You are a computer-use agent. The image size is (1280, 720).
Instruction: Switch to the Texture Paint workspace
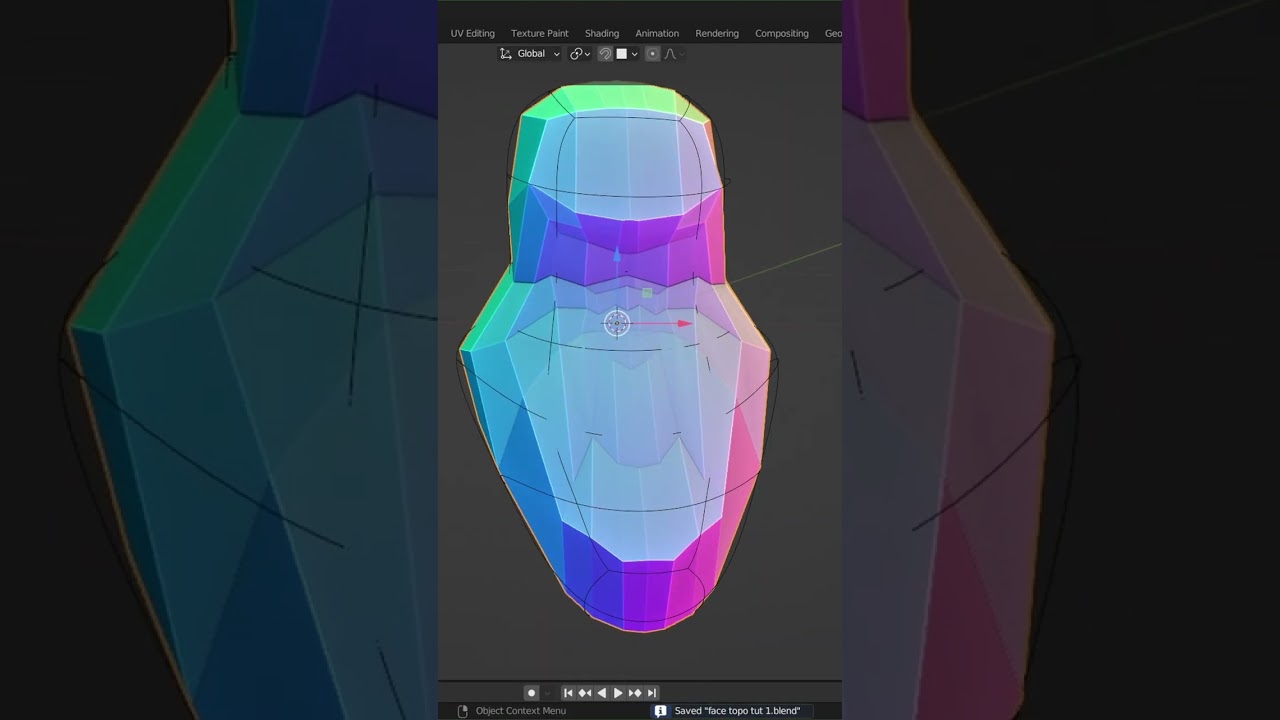[539, 33]
